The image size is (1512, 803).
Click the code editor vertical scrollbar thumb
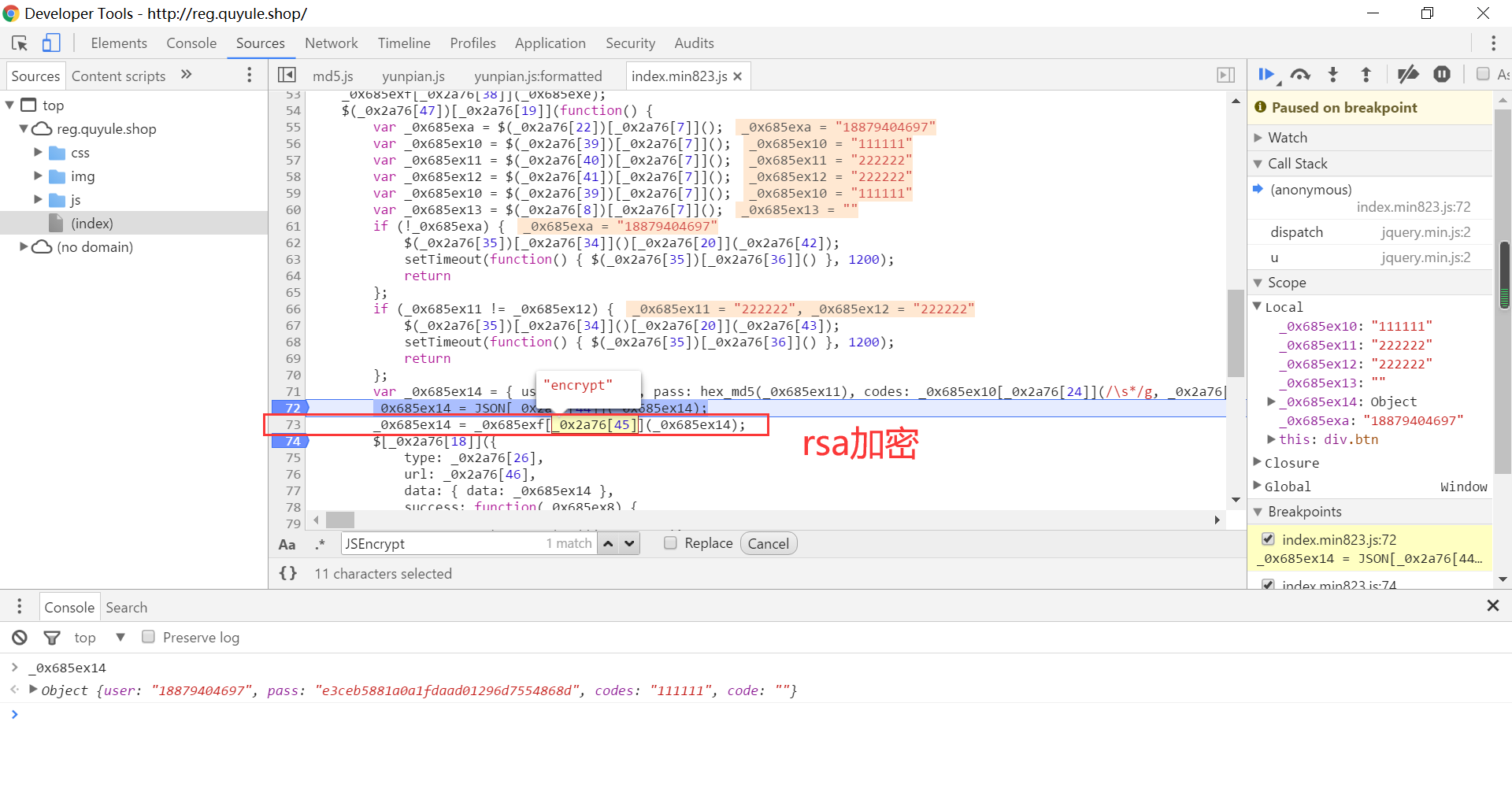pos(1235,333)
